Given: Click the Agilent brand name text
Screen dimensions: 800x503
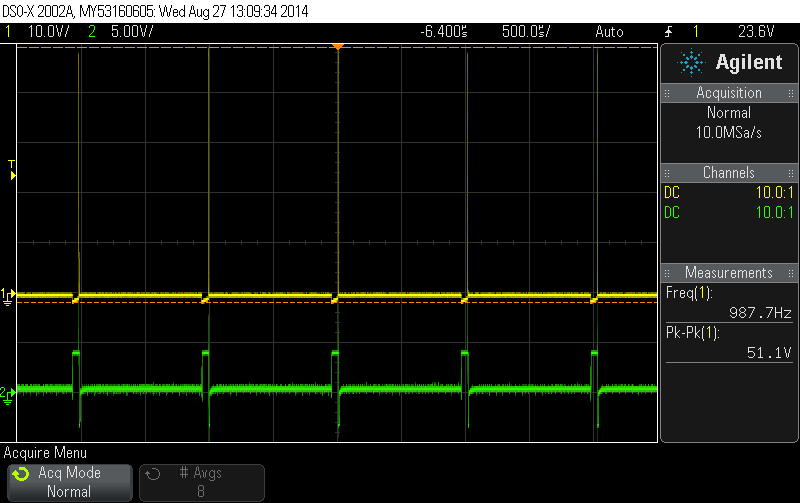Looking at the screenshot, I should (x=748, y=62).
